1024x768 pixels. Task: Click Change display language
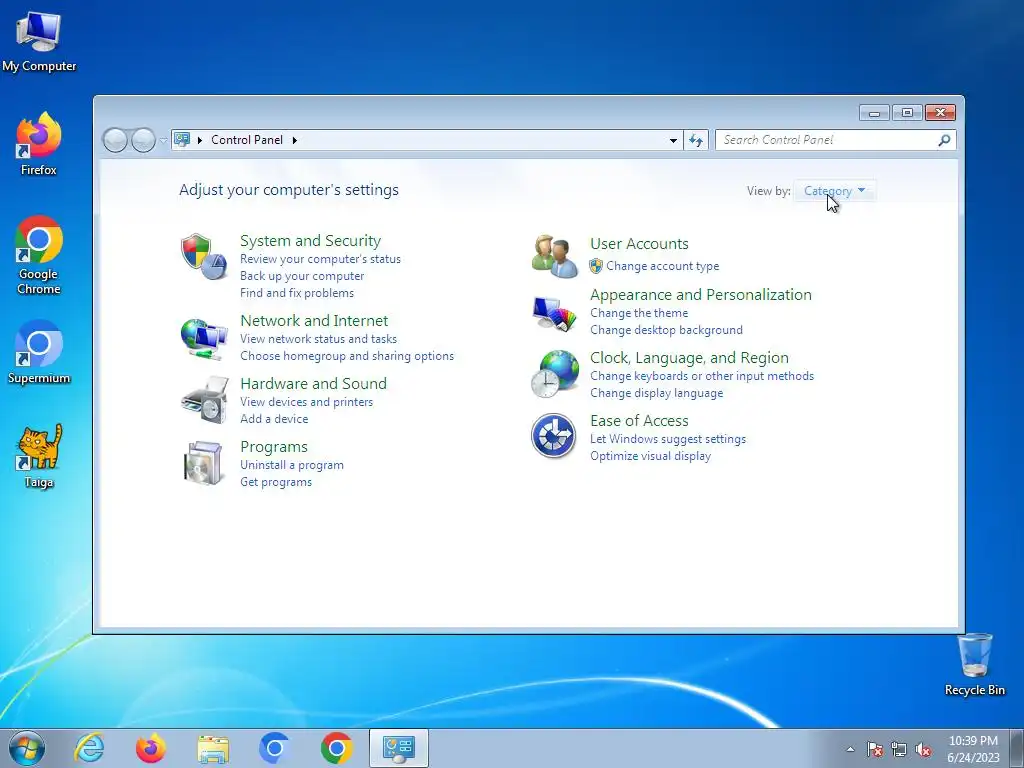[656, 393]
